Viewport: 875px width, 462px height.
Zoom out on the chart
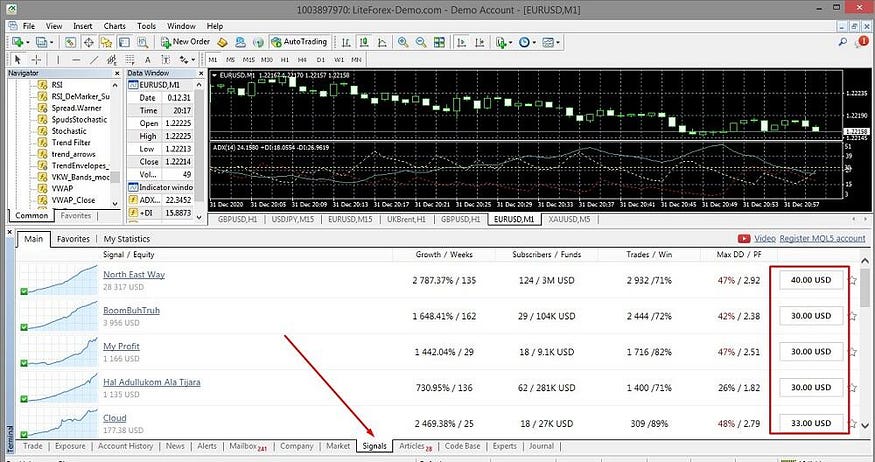coord(421,42)
